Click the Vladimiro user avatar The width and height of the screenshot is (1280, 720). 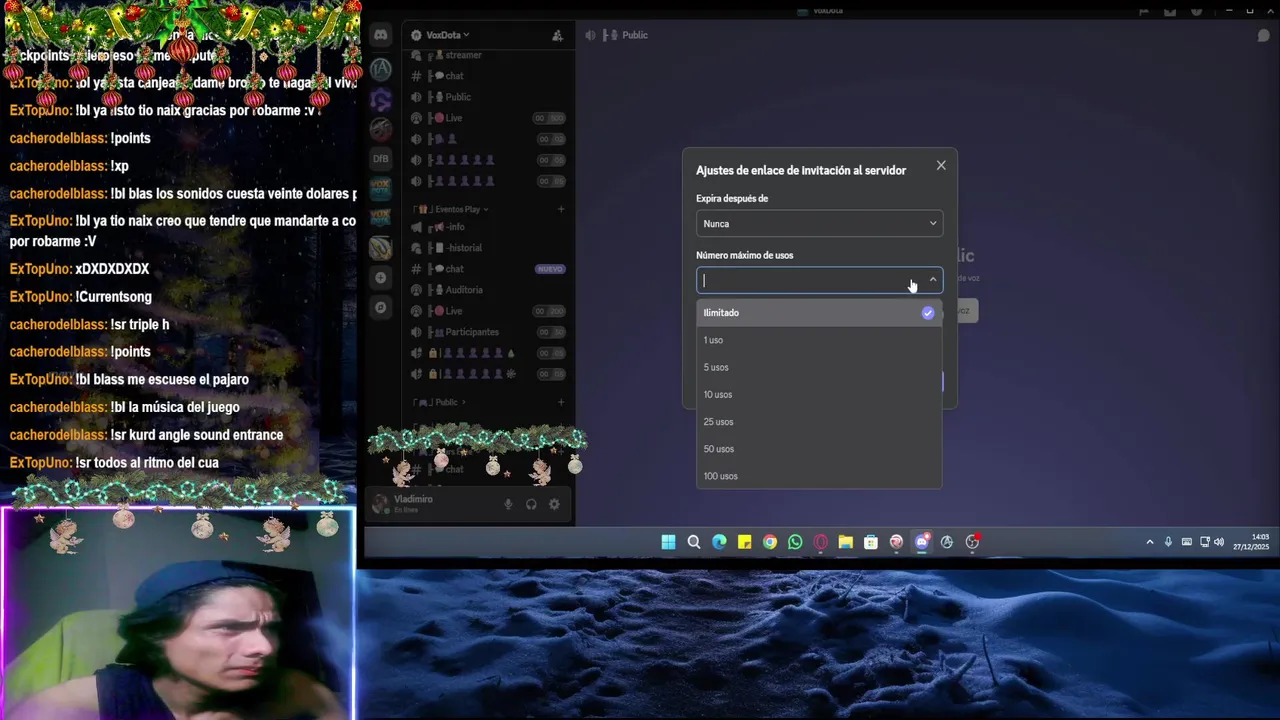point(380,504)
